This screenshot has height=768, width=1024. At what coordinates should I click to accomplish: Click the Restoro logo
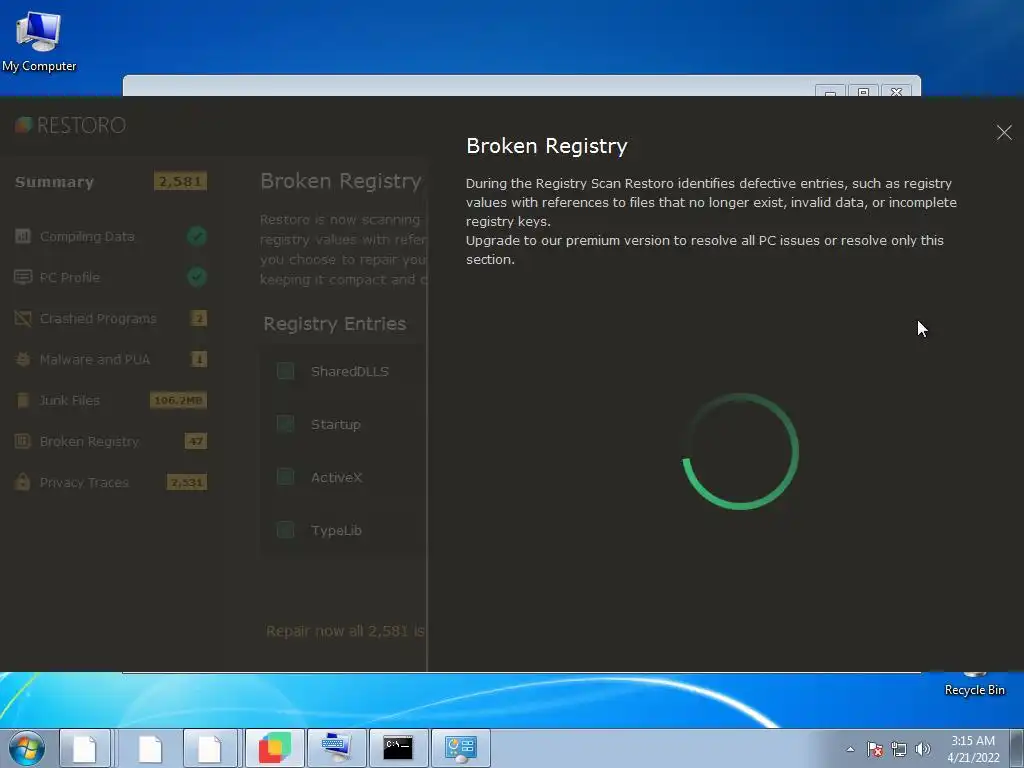coord(71,125)
